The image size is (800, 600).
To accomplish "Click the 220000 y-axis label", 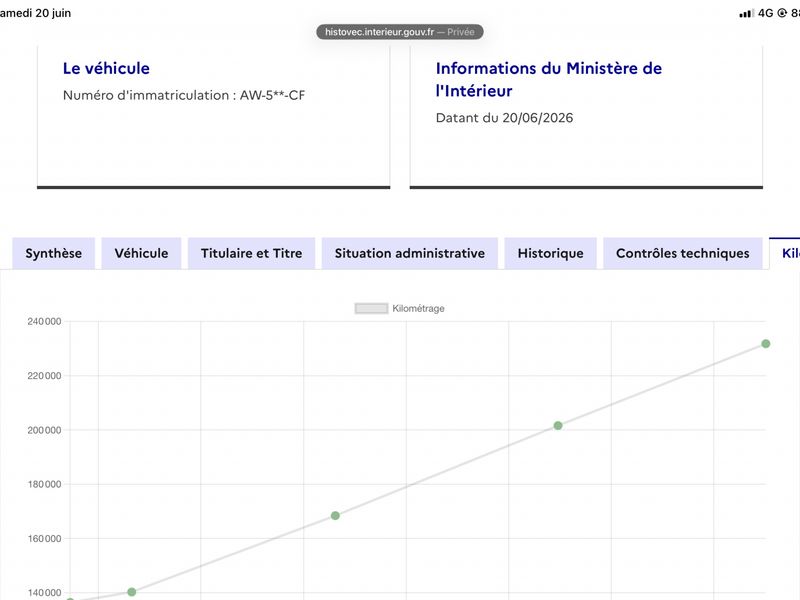I will click(x=44, y=376).
